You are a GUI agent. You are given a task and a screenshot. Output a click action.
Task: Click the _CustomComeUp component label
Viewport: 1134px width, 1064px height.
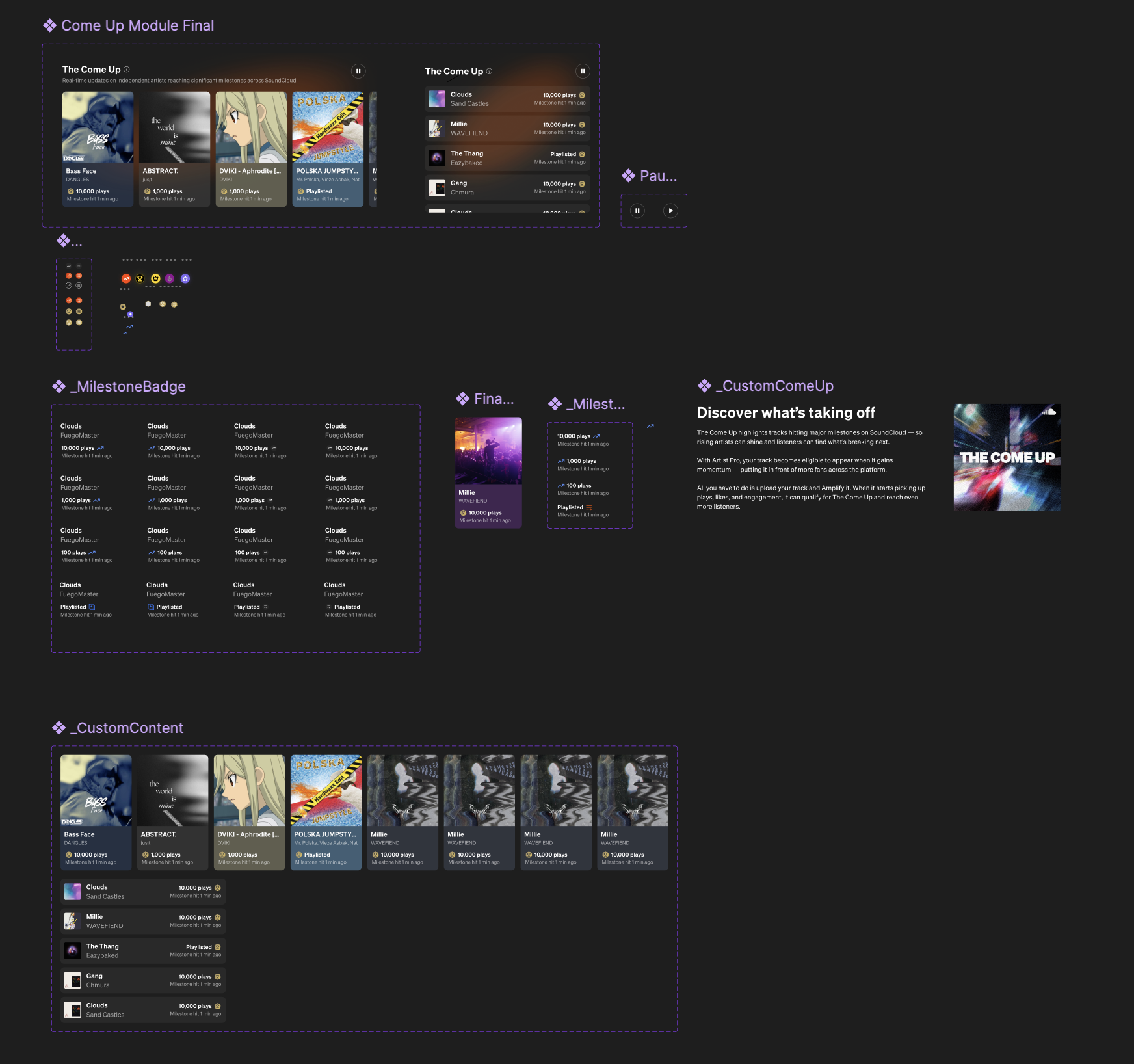(x=765, y=386)
